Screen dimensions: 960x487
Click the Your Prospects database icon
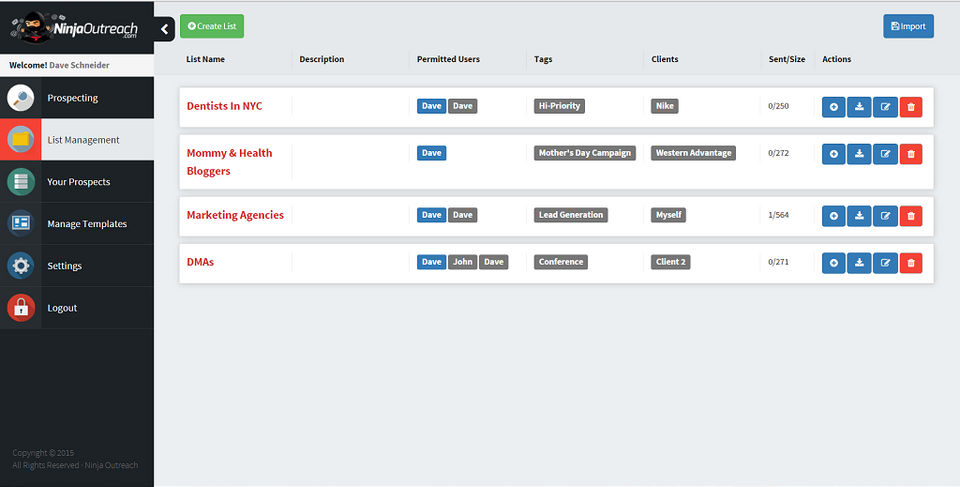point(21,182)
